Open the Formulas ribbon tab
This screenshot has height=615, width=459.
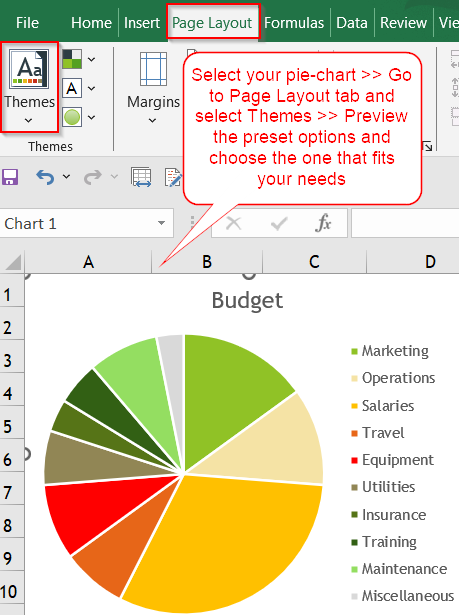pyautogui.click(x=294, y=23)
